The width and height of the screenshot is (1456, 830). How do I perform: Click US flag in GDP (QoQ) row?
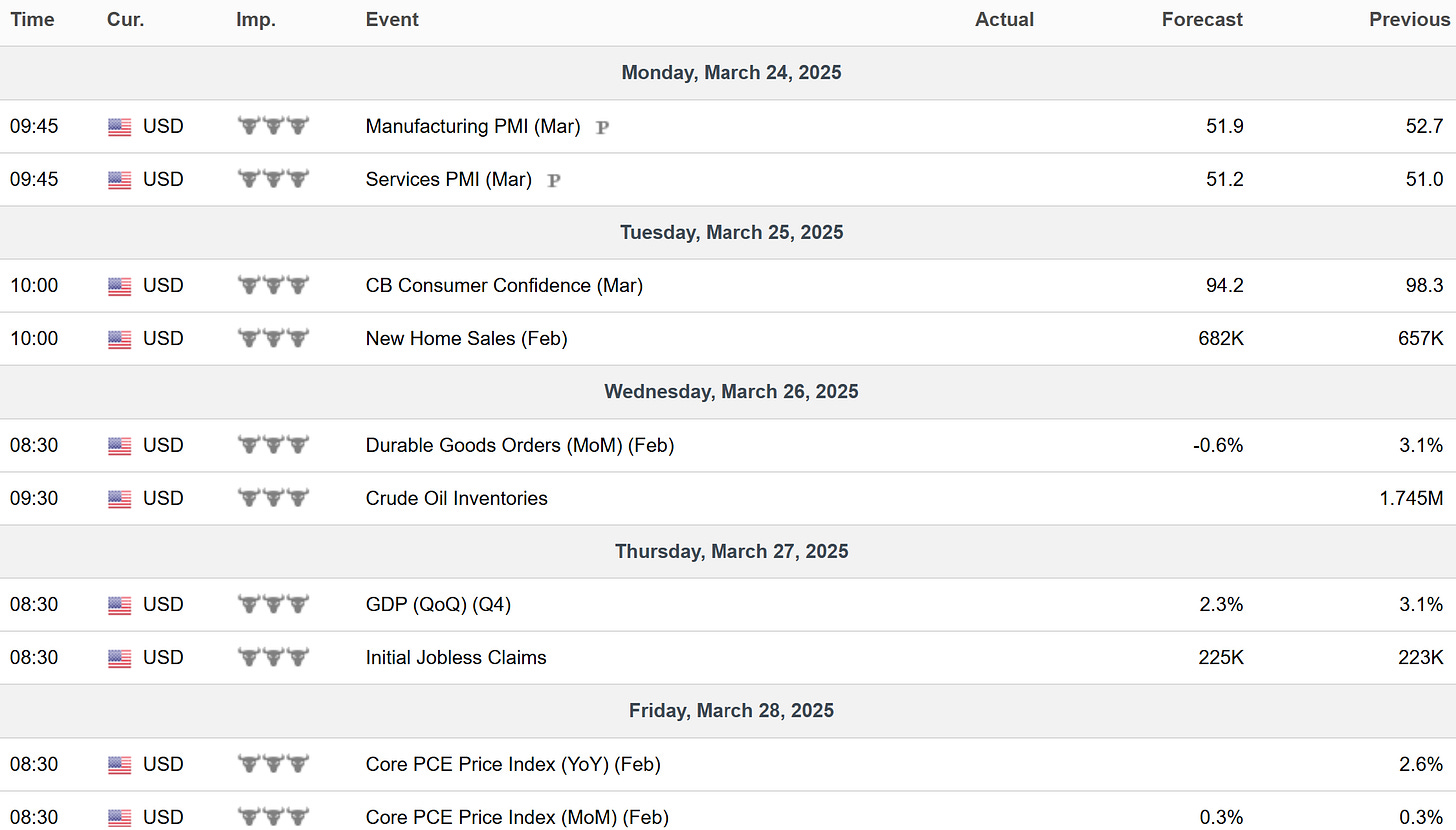tap(120, 605)
